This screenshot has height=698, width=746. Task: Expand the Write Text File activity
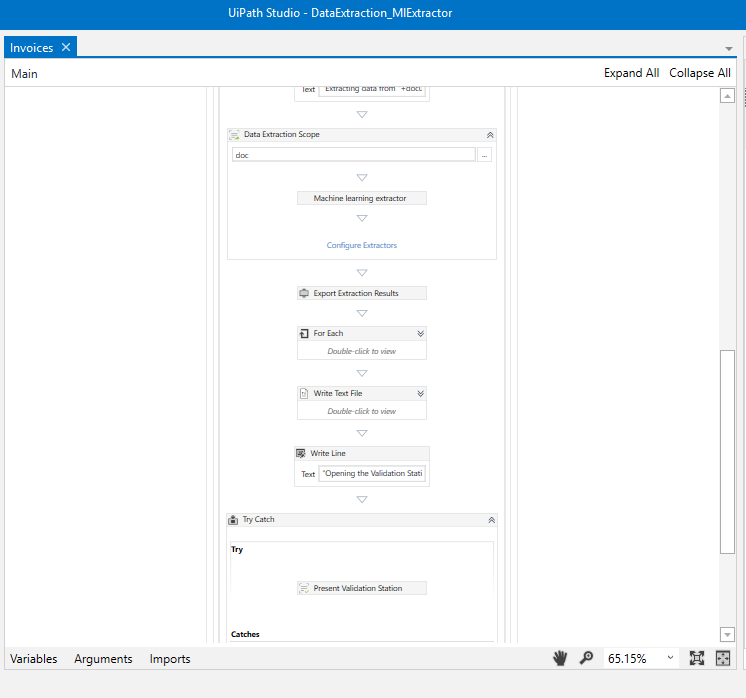click(421, 393)
